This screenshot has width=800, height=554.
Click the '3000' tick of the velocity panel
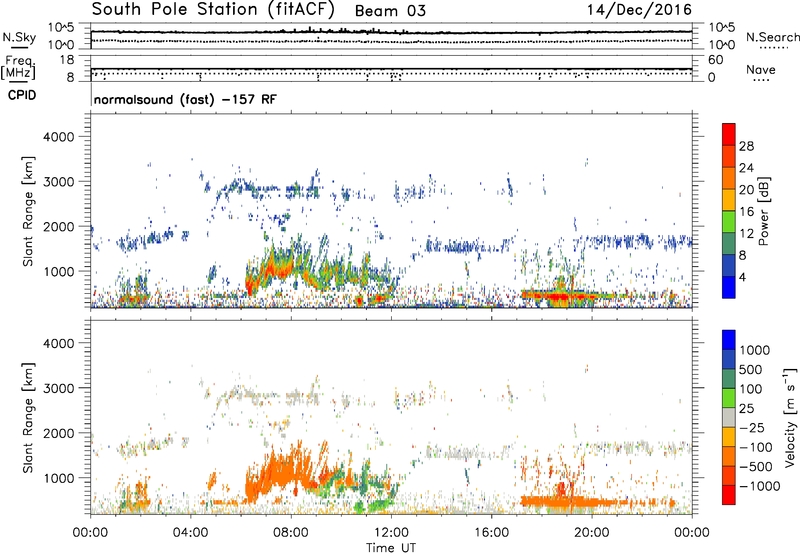pos(59,388)
